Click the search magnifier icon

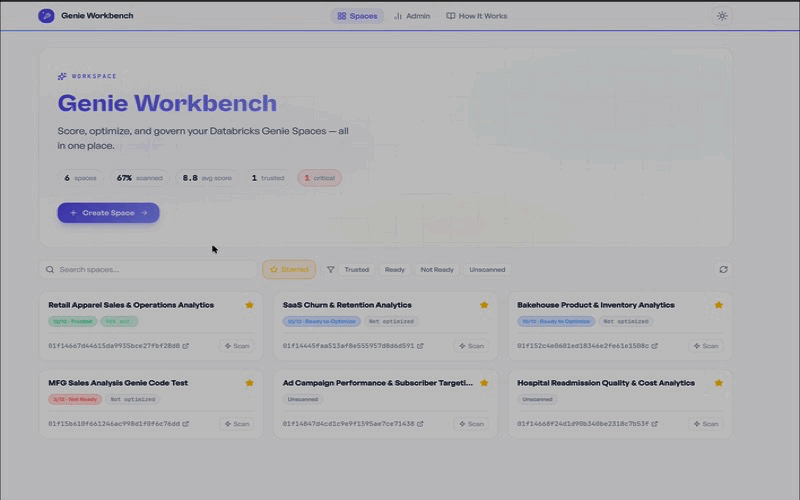point(50,269)
